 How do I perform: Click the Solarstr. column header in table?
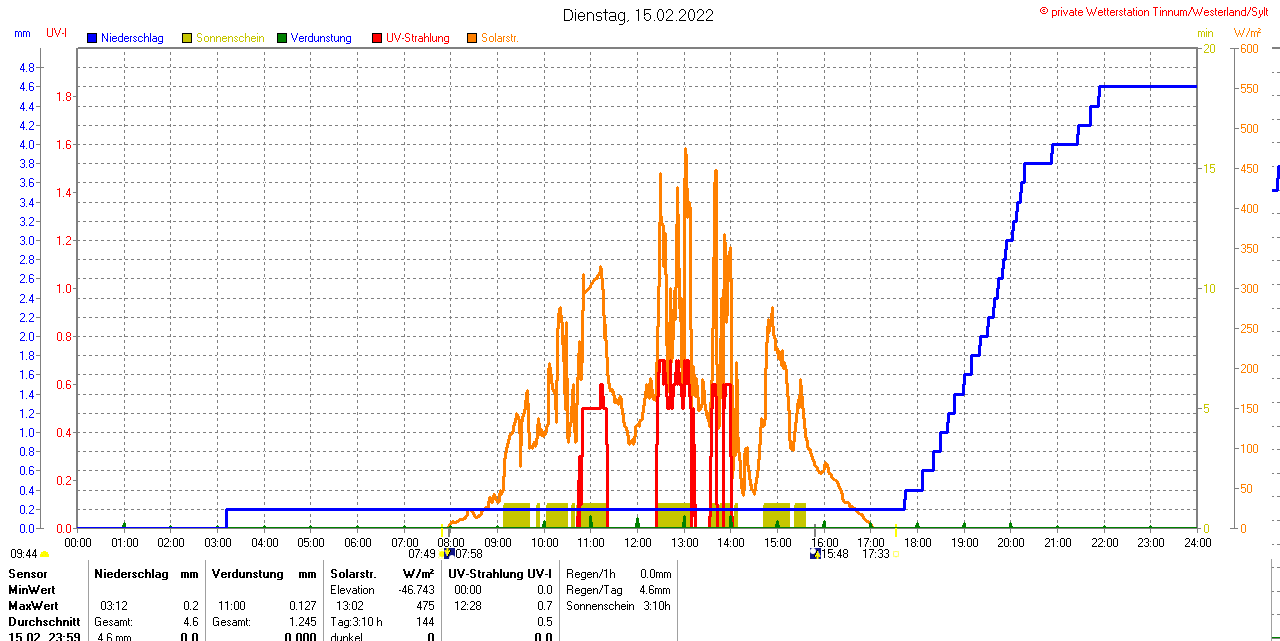(x=353, y=574)
